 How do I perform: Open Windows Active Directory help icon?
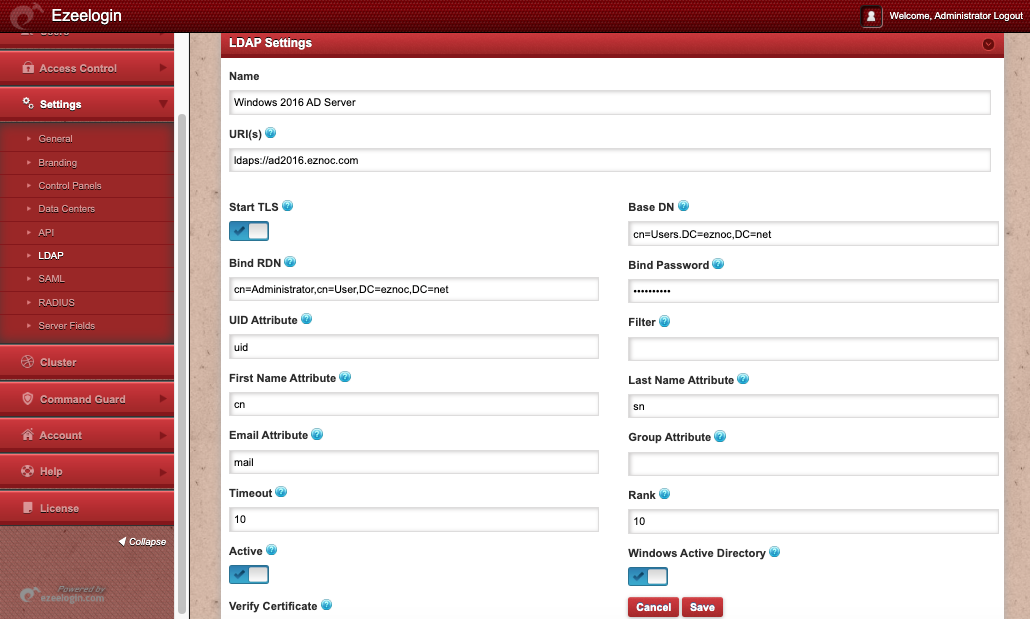[774, 551]
